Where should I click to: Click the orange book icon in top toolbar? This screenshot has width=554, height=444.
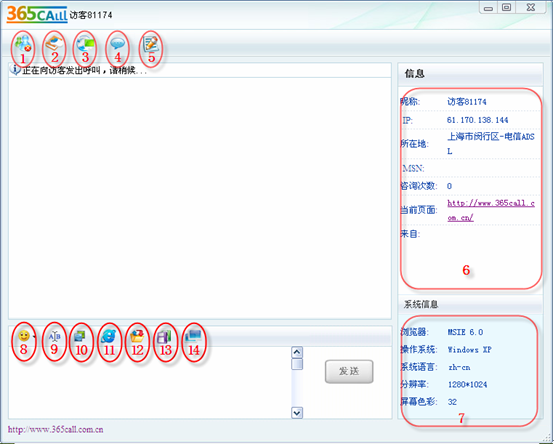(x=54, y=44)
